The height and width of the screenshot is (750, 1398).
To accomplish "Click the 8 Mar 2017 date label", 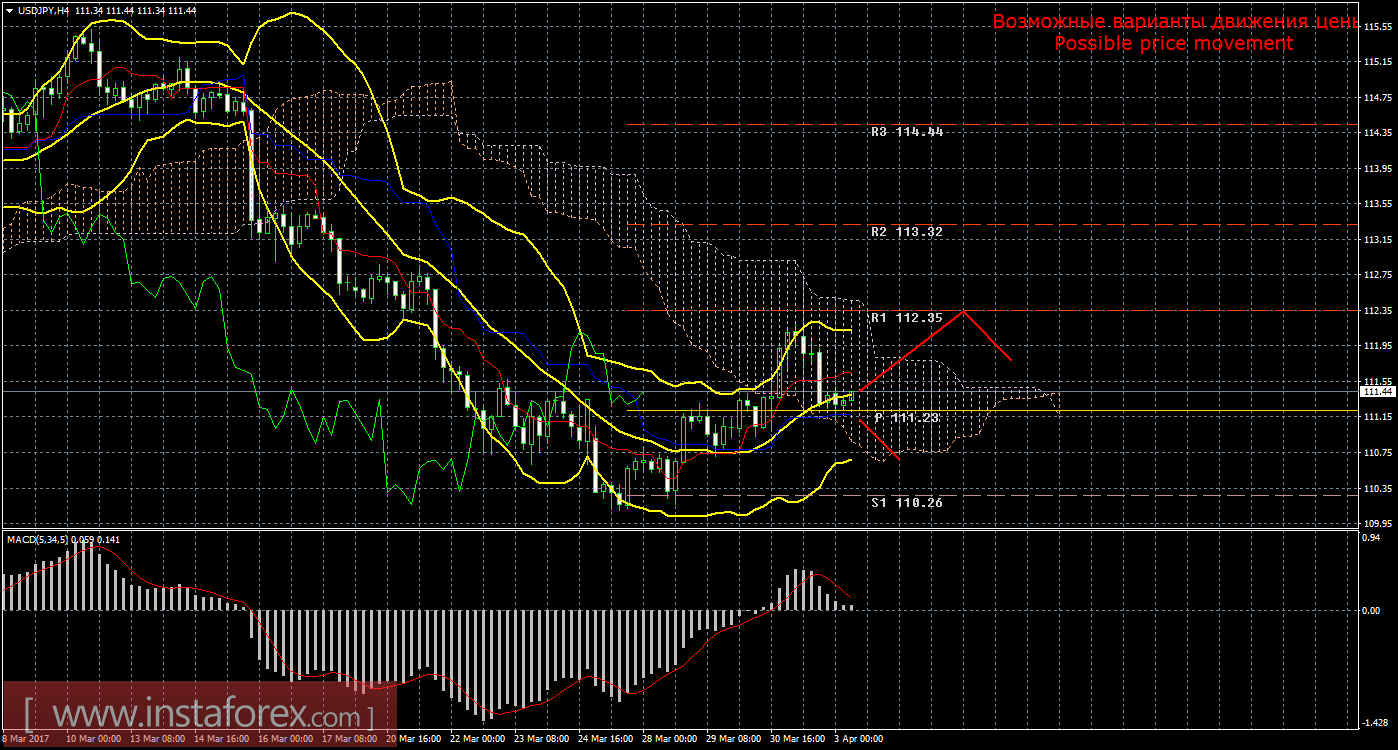I will coord(27,739).
